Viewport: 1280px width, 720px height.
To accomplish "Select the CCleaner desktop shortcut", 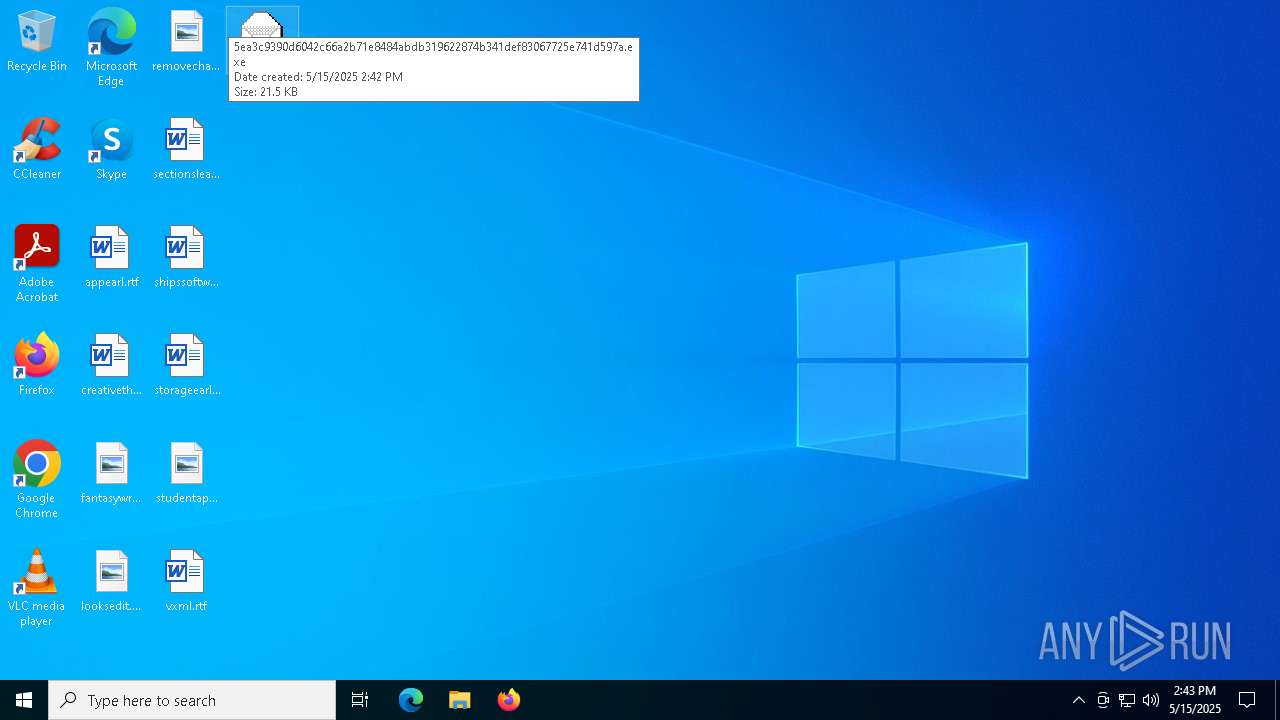I will [37, 150].
